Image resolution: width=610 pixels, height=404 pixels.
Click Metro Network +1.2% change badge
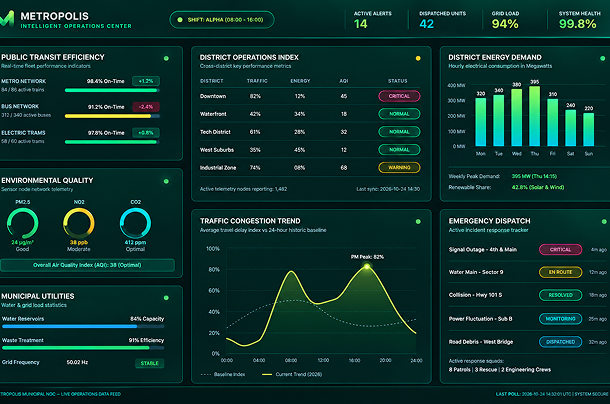(146, 81)
